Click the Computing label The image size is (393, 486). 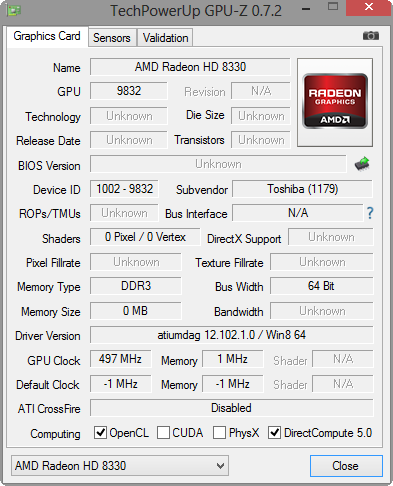click(55, 434)
